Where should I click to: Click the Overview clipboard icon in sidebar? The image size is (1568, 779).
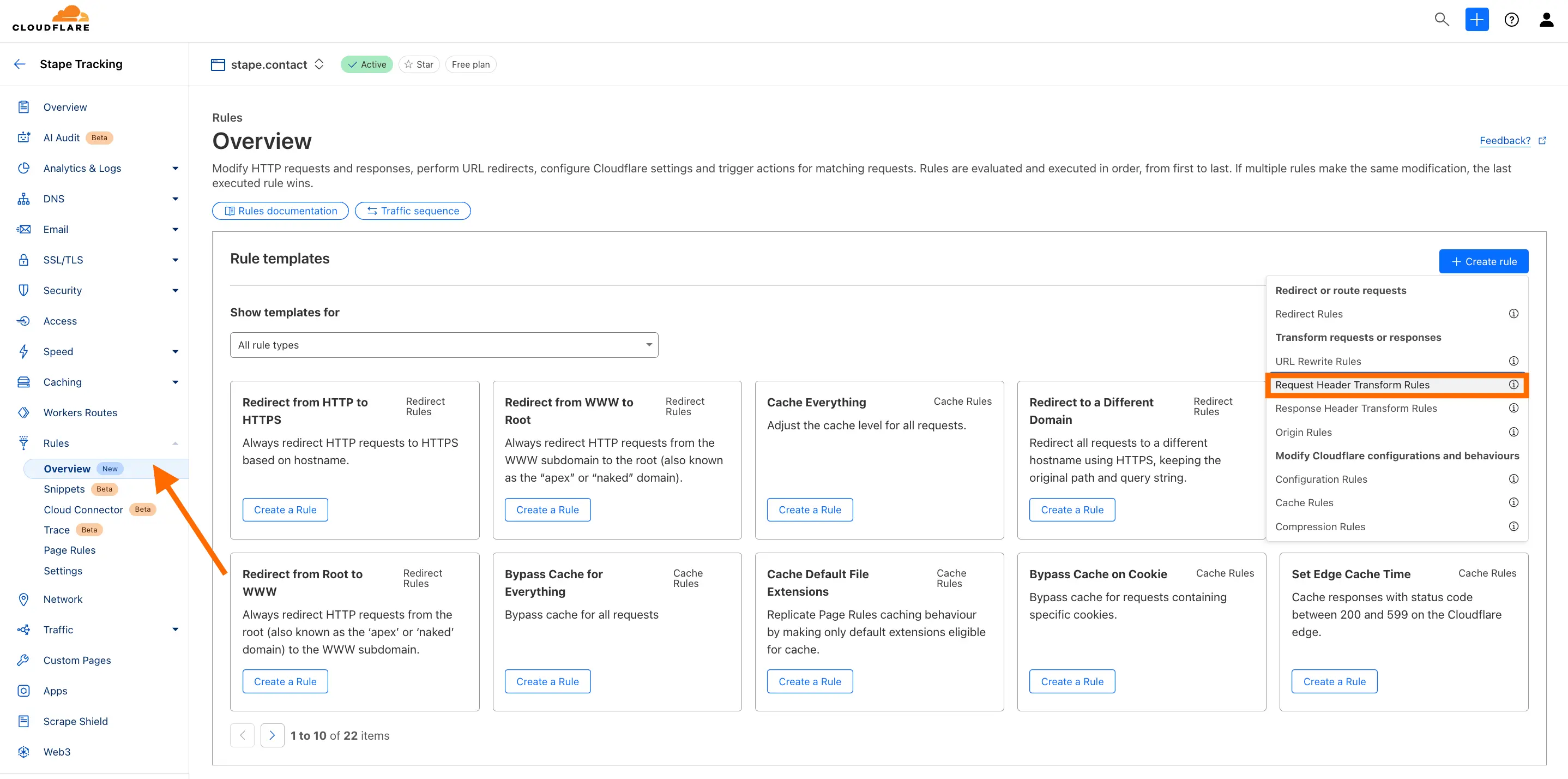tap(24, 107)
